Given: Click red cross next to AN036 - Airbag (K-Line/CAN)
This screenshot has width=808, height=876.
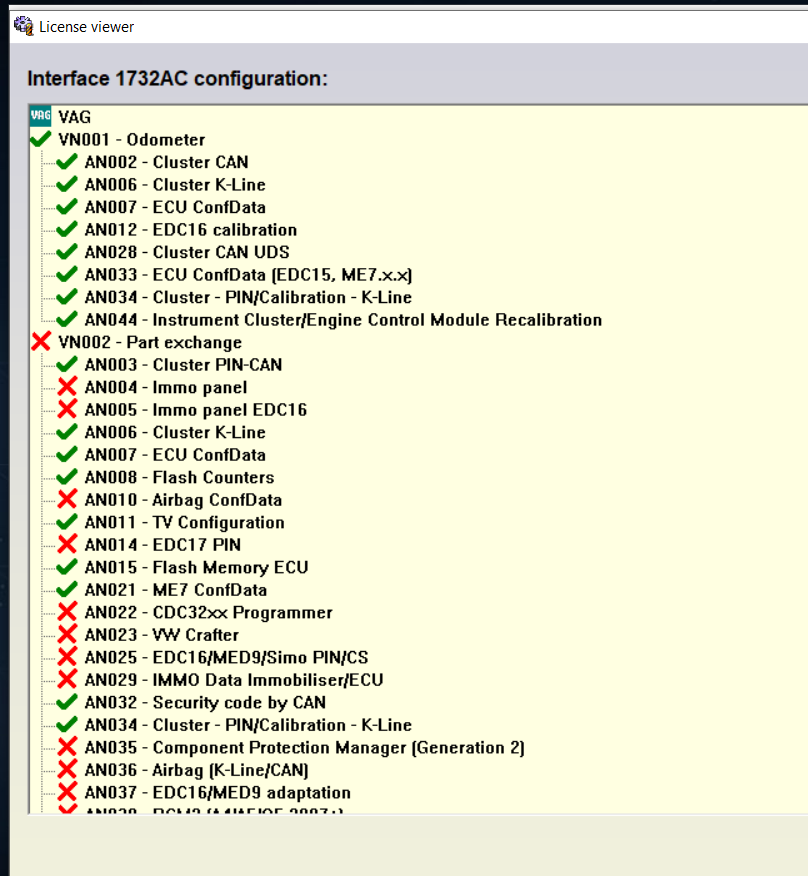Looking at the screenshot, I should click(67, 769).
